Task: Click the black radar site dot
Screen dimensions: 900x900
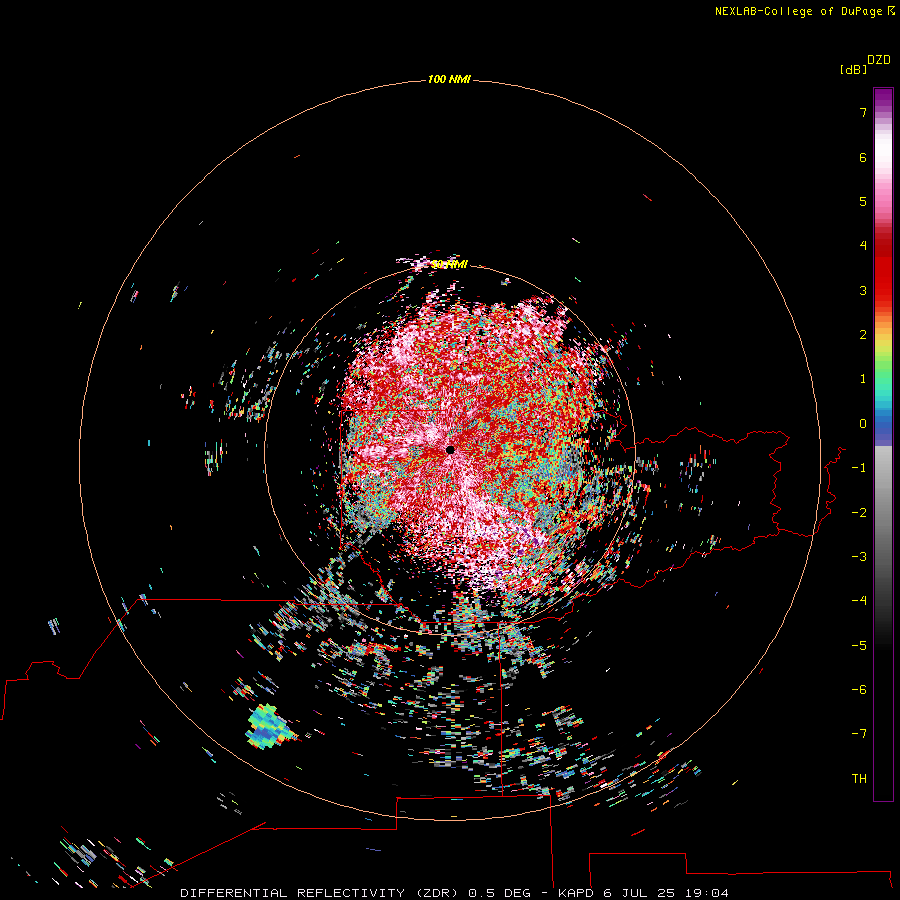Action: point(450,449)
